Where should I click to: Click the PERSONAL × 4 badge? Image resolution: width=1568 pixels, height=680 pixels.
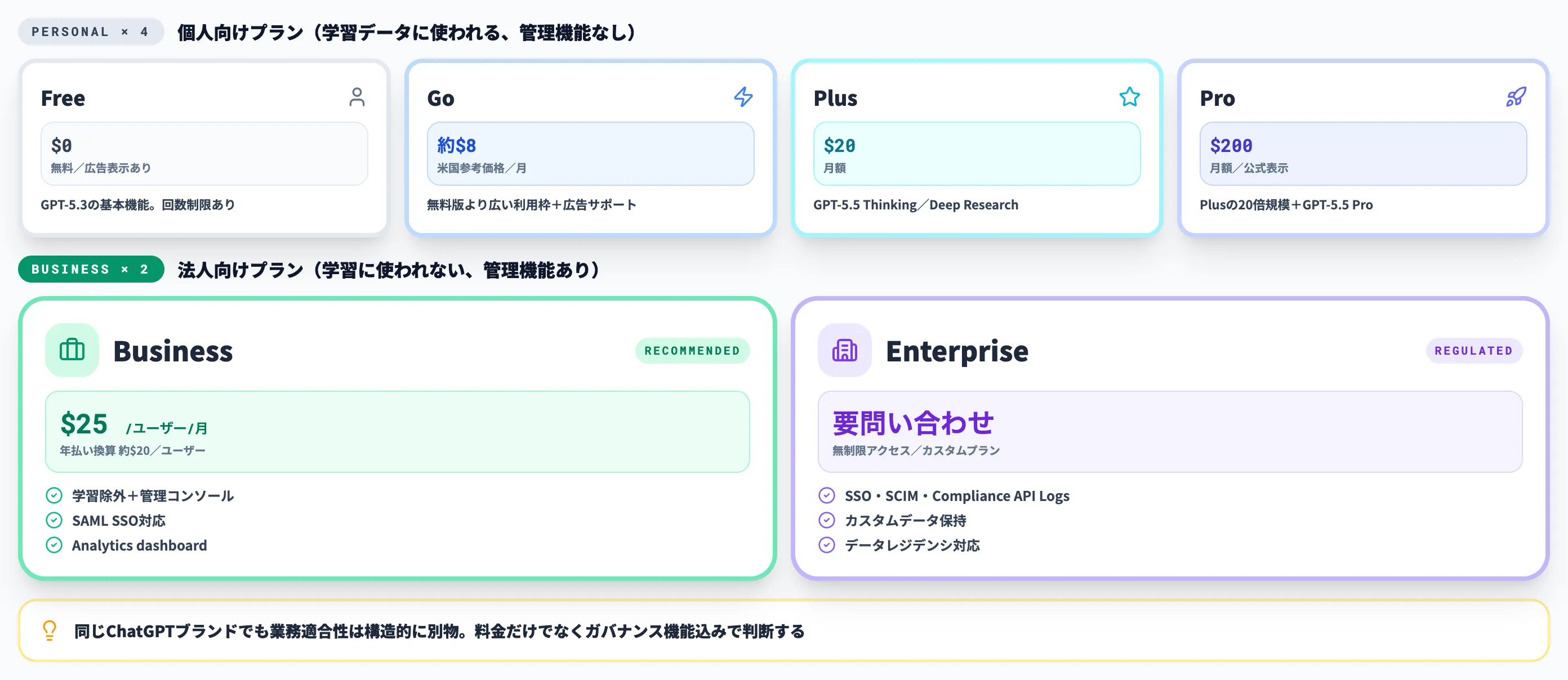point(91,32)
